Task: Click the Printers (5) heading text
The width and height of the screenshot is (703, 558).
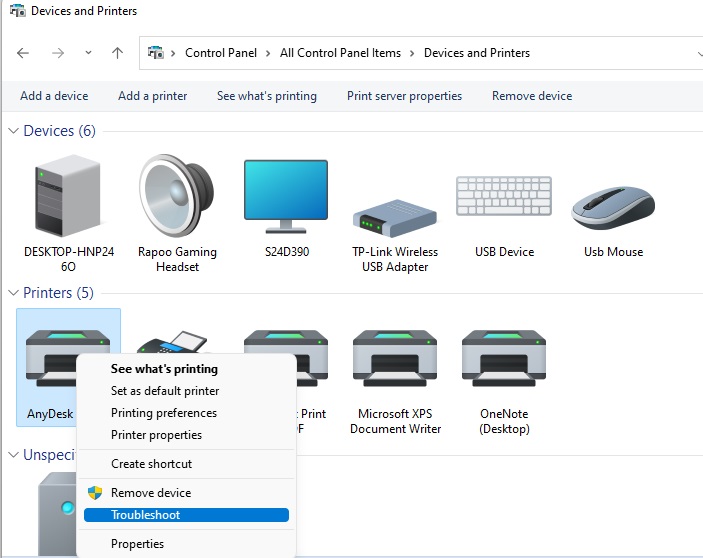Action: point(58,293)
